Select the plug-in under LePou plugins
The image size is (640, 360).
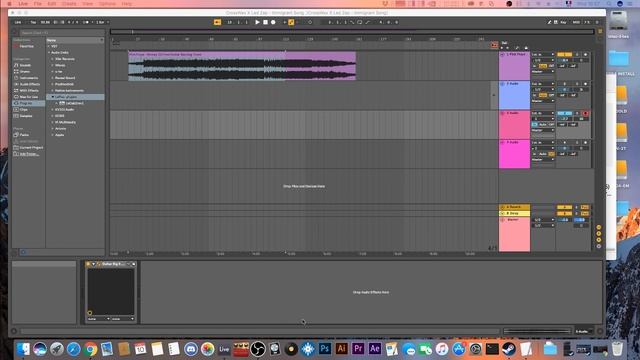(x=74, y=103)
